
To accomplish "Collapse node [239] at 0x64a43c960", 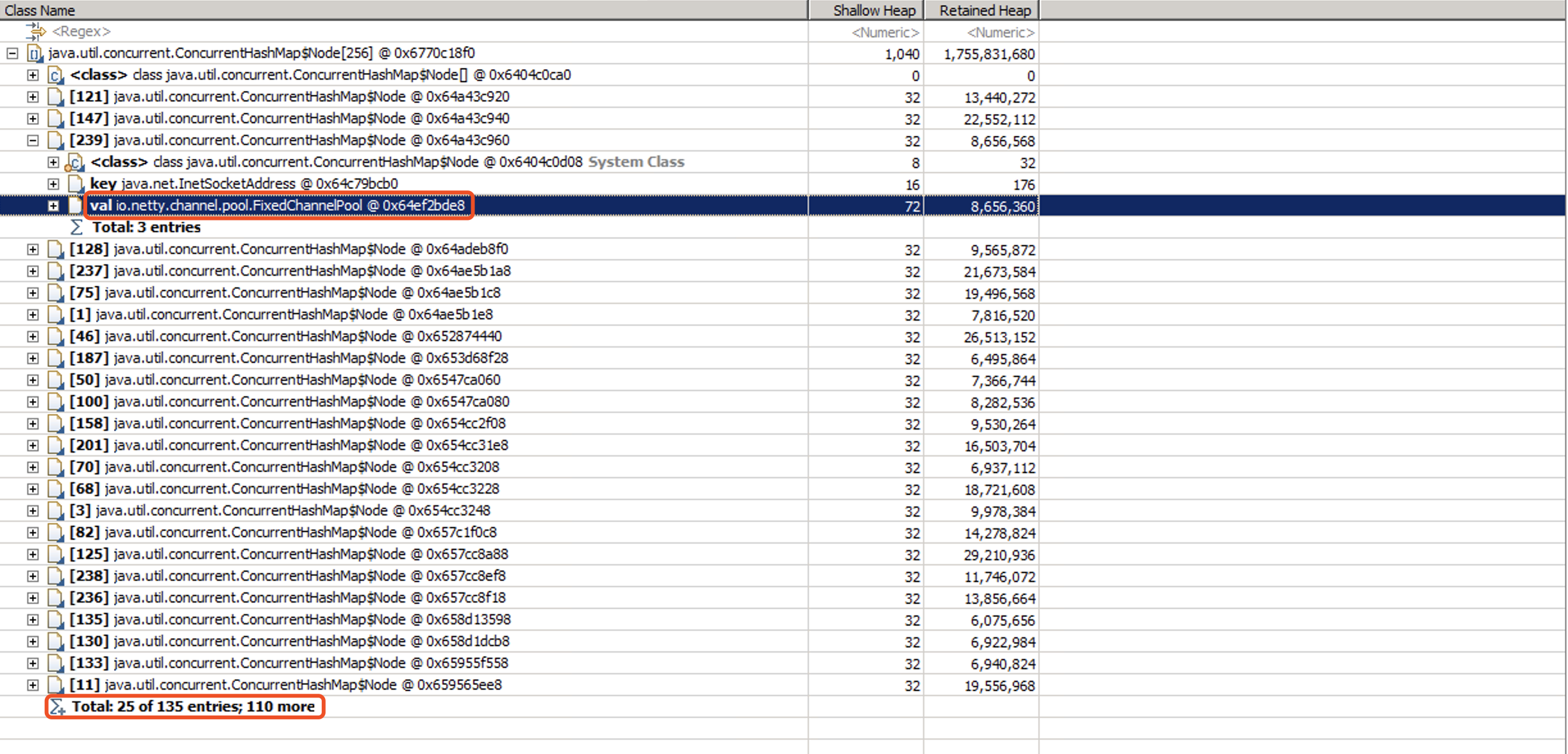I will [x=33, y=140].
